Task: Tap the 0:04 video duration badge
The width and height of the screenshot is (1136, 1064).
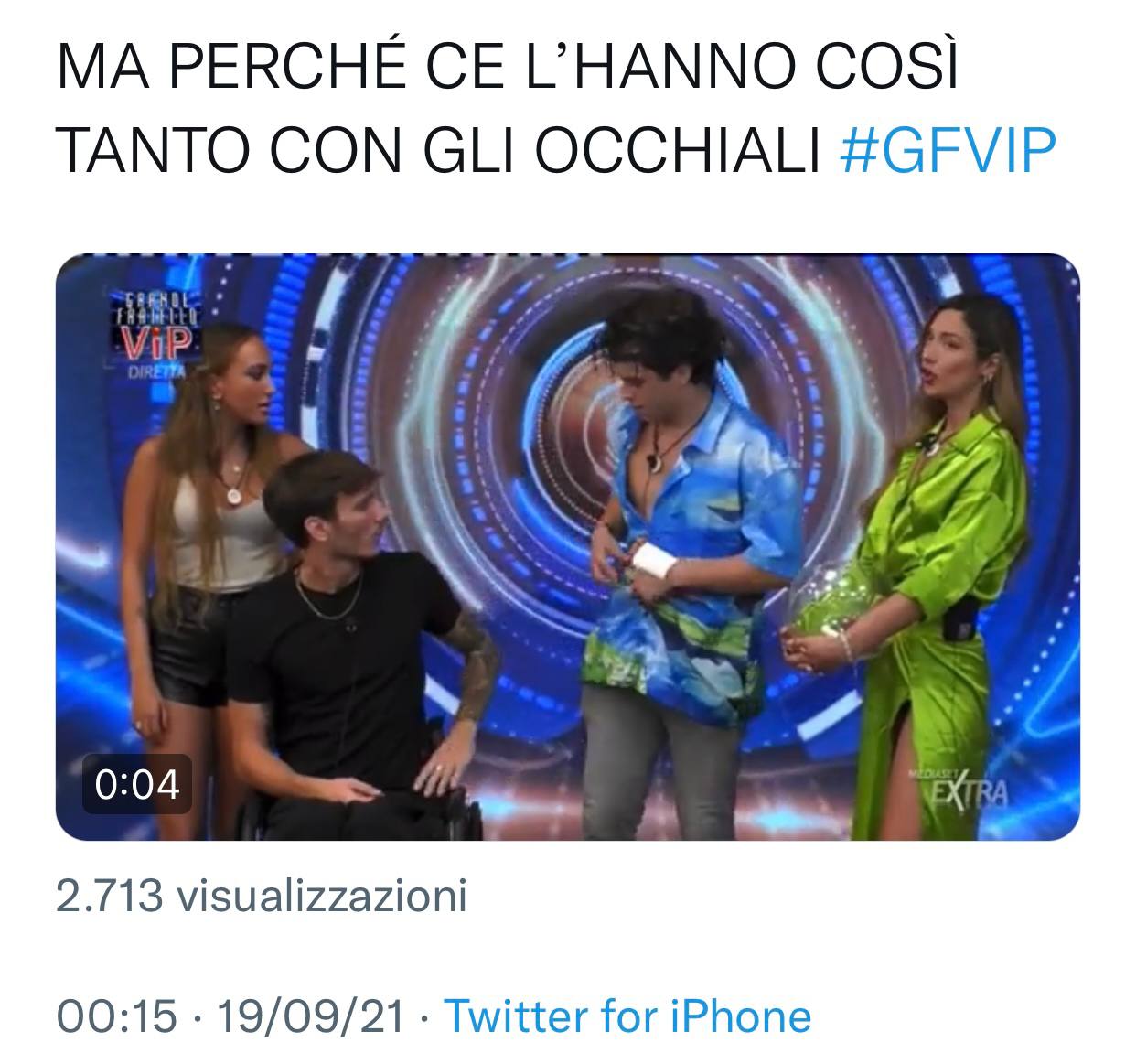Action: [137, 784]
